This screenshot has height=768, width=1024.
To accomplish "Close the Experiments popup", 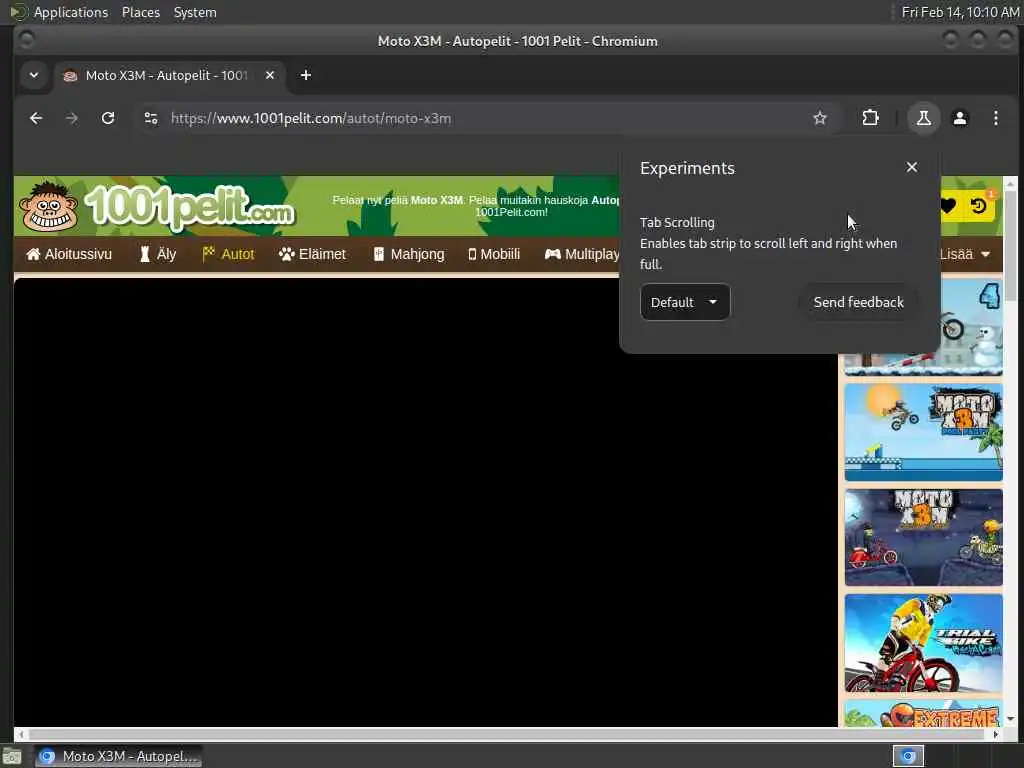I will (912, 167).
